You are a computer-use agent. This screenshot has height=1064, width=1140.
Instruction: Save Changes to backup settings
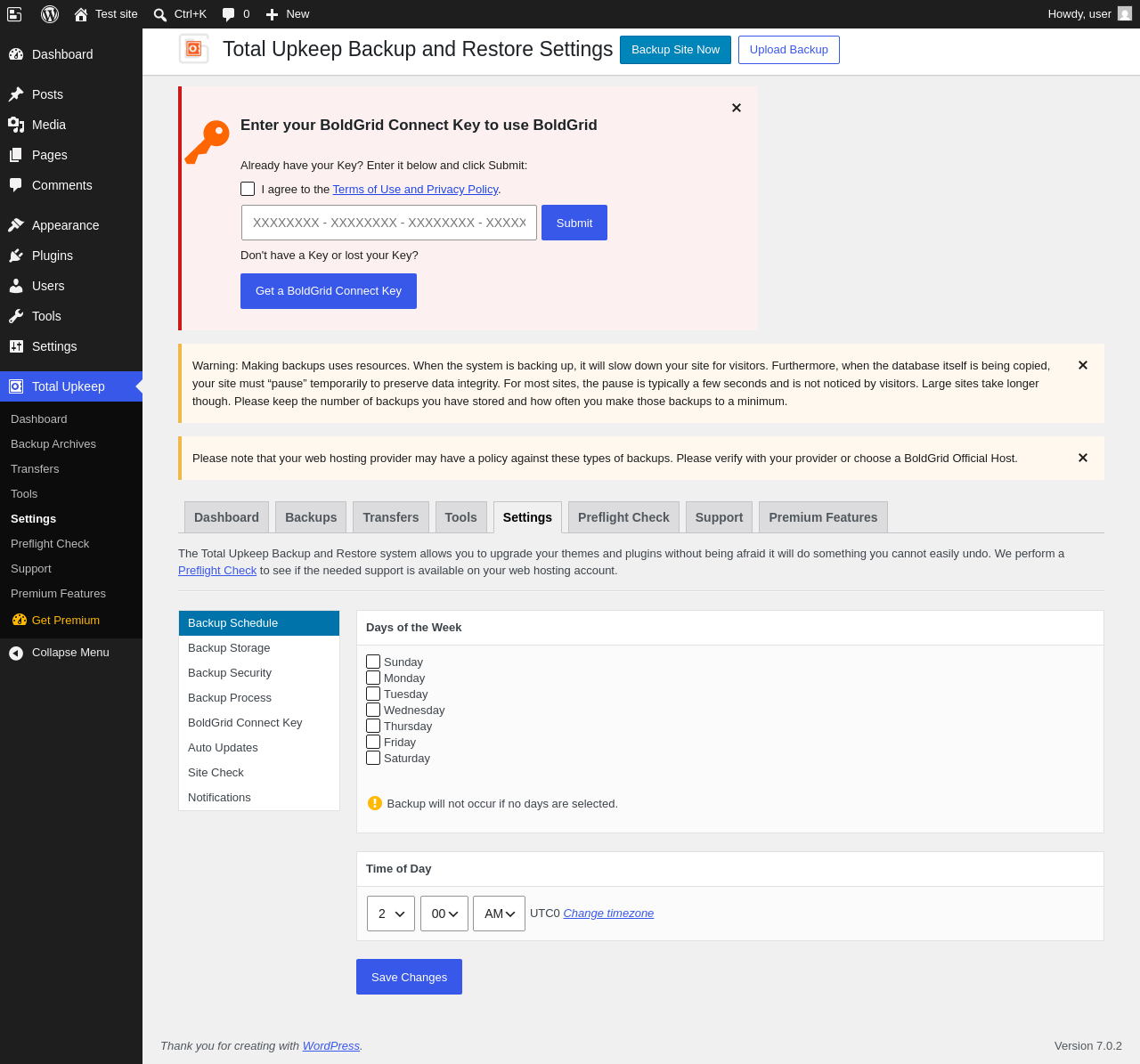tap(409, 977)
